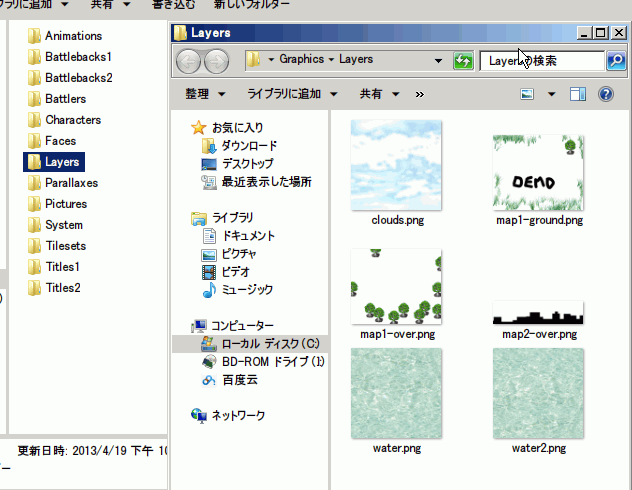Open the Battlebacks1 folder
Screen dimensions: 632x490
coord(70,57)
